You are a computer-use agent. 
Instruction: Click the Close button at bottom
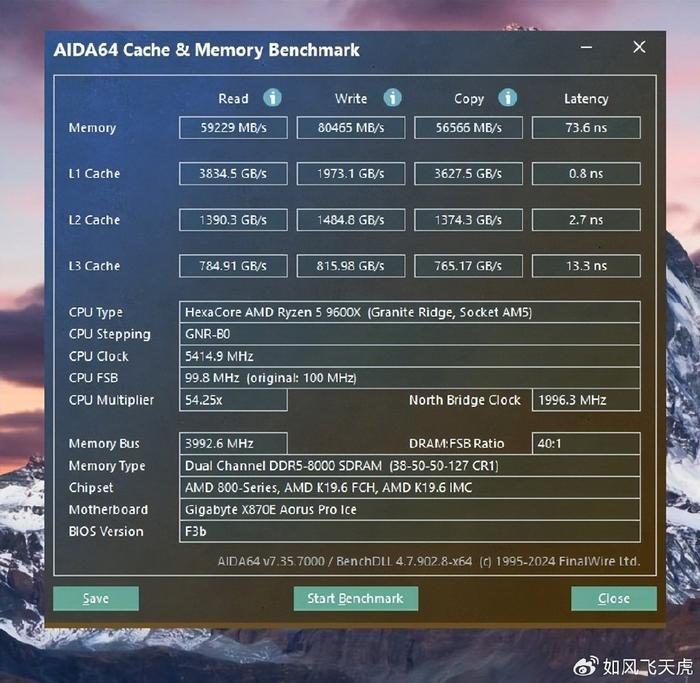coord(614,598)
